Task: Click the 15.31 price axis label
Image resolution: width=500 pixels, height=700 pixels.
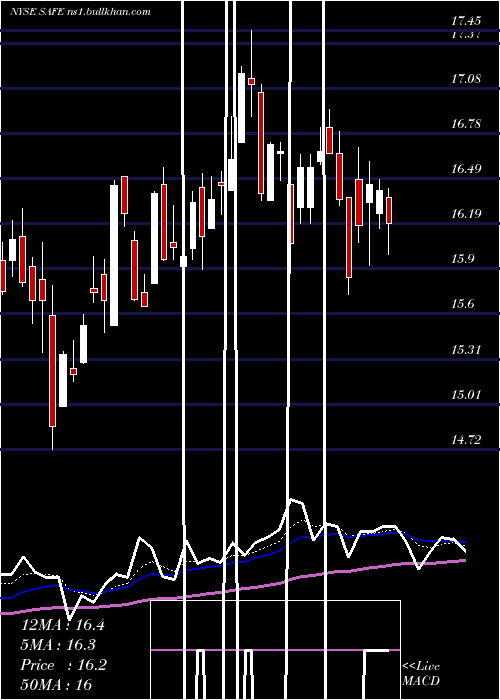Action: coord(466,349)
